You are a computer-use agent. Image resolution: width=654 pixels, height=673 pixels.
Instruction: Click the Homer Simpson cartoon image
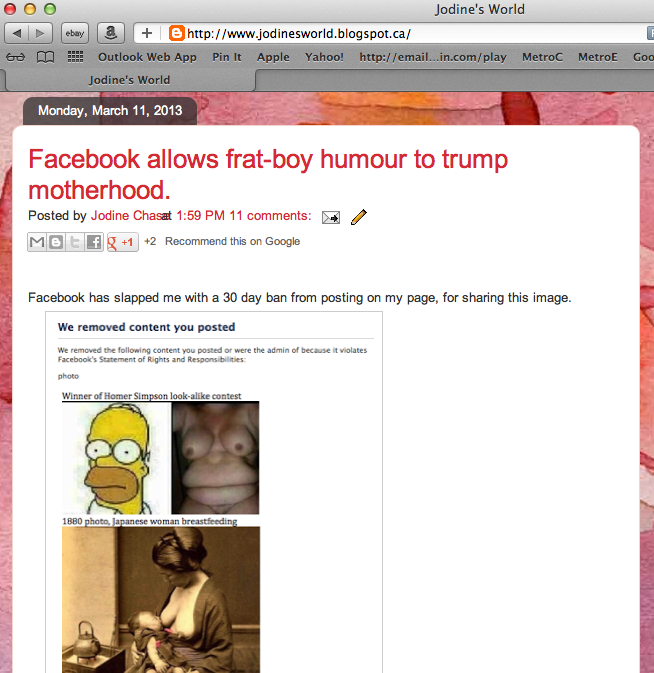116,458
